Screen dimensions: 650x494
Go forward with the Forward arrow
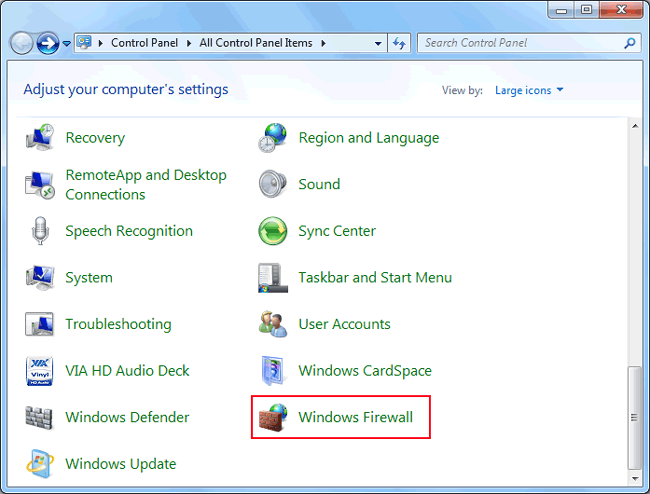tap(48, 43)
